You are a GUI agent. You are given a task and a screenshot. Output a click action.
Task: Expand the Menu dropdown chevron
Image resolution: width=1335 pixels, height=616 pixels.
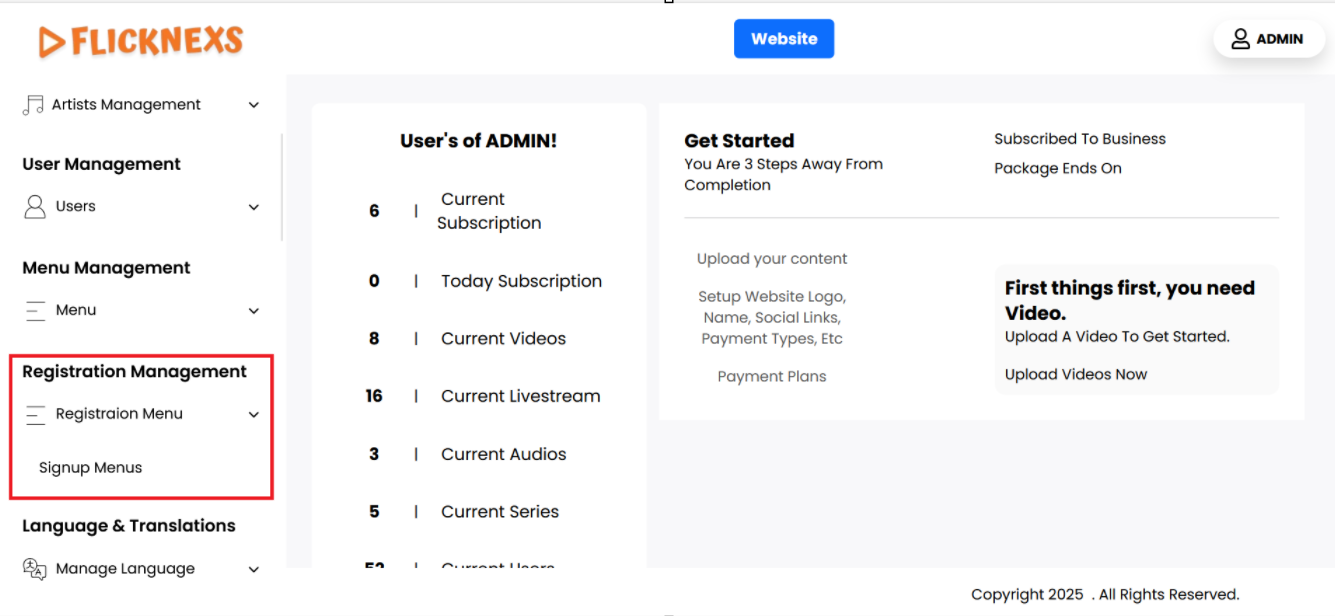pyautogui.click(x=254, y=311)
